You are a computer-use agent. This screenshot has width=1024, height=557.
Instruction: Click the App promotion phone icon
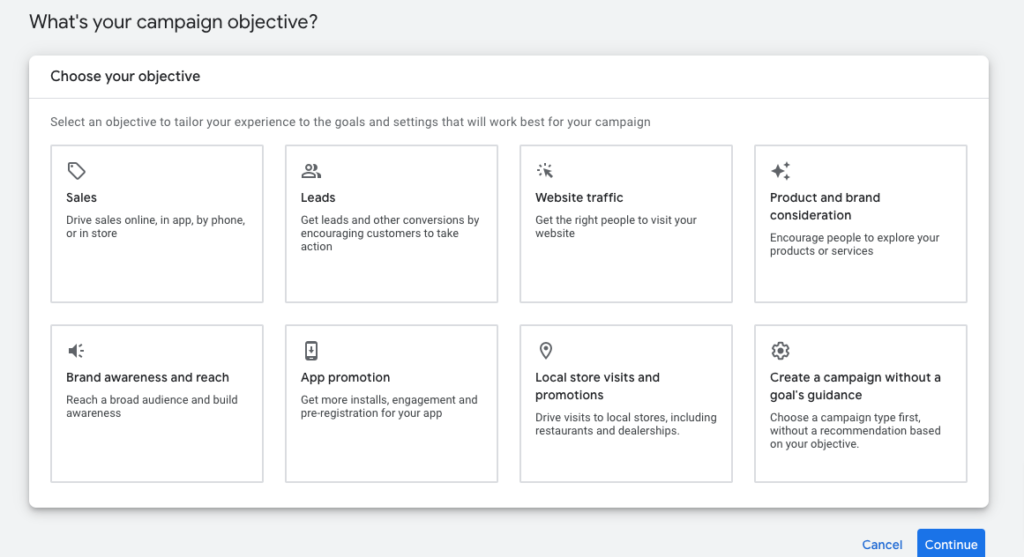coord(311,351)
